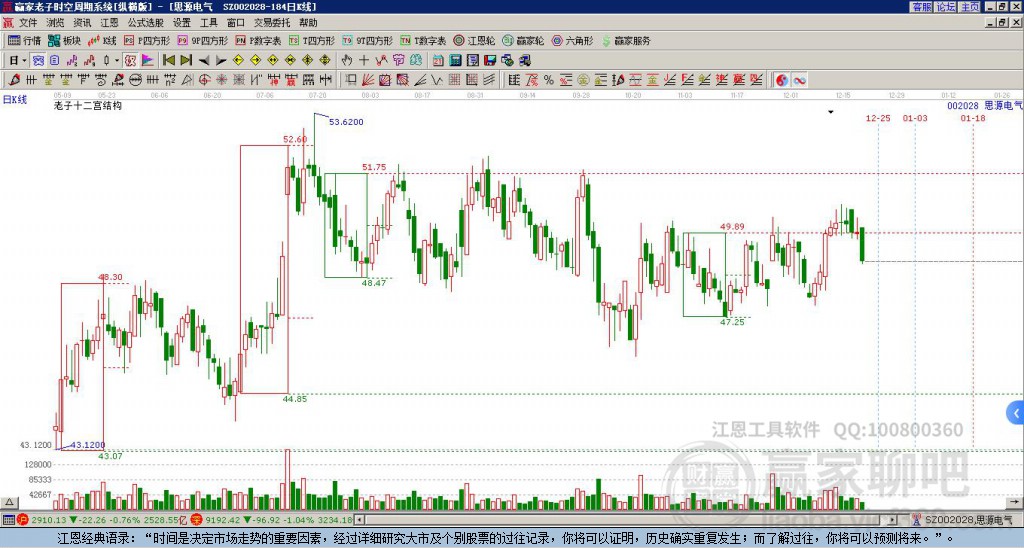The image size is (1024, 548).
Task: Open the P四方形 tool
Action: pyautogui.click(x=147, y=40)
